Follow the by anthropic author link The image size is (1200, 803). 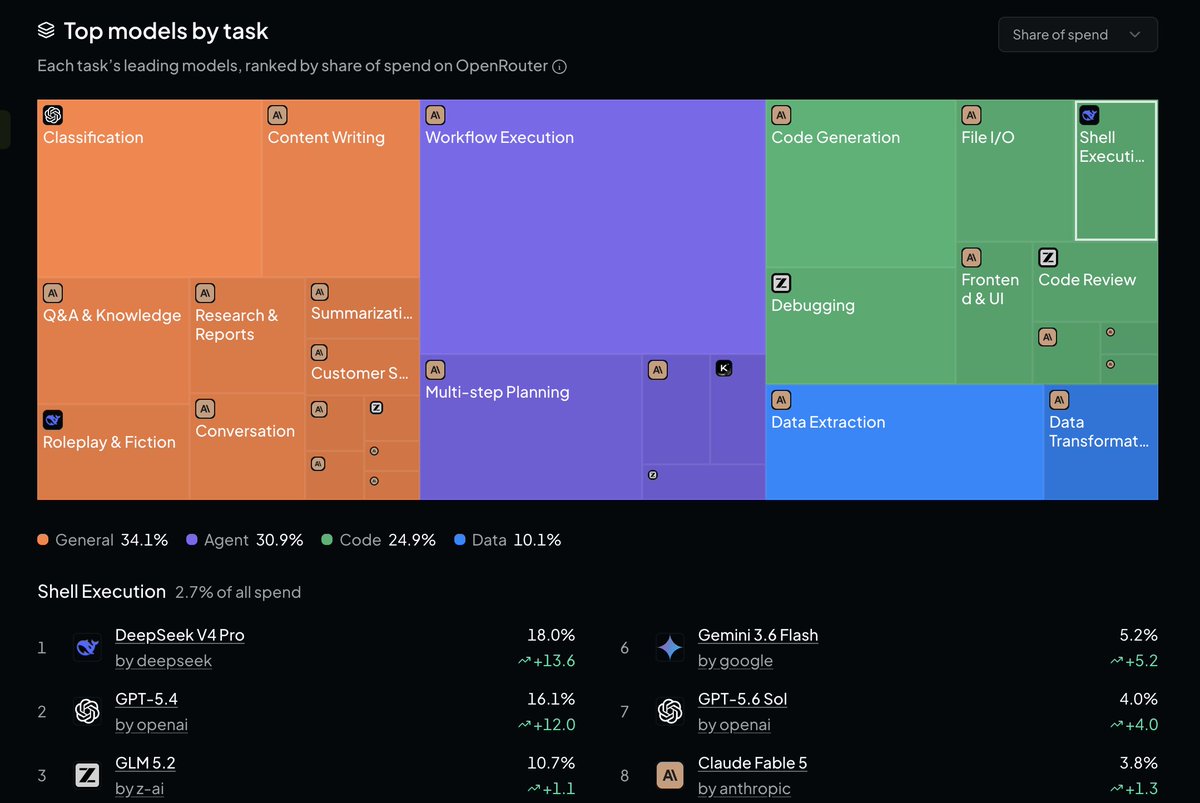tap(744, 789)
